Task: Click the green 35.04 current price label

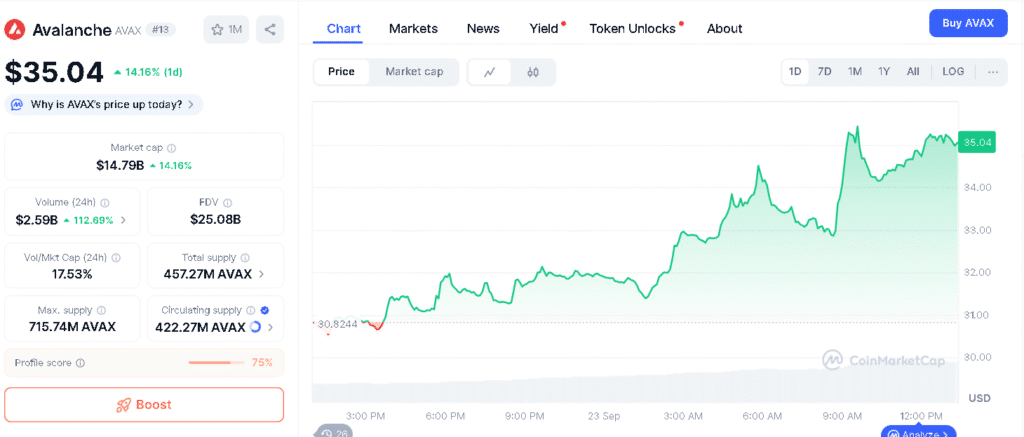Action: pyautogui.click(x=977, y=142)
